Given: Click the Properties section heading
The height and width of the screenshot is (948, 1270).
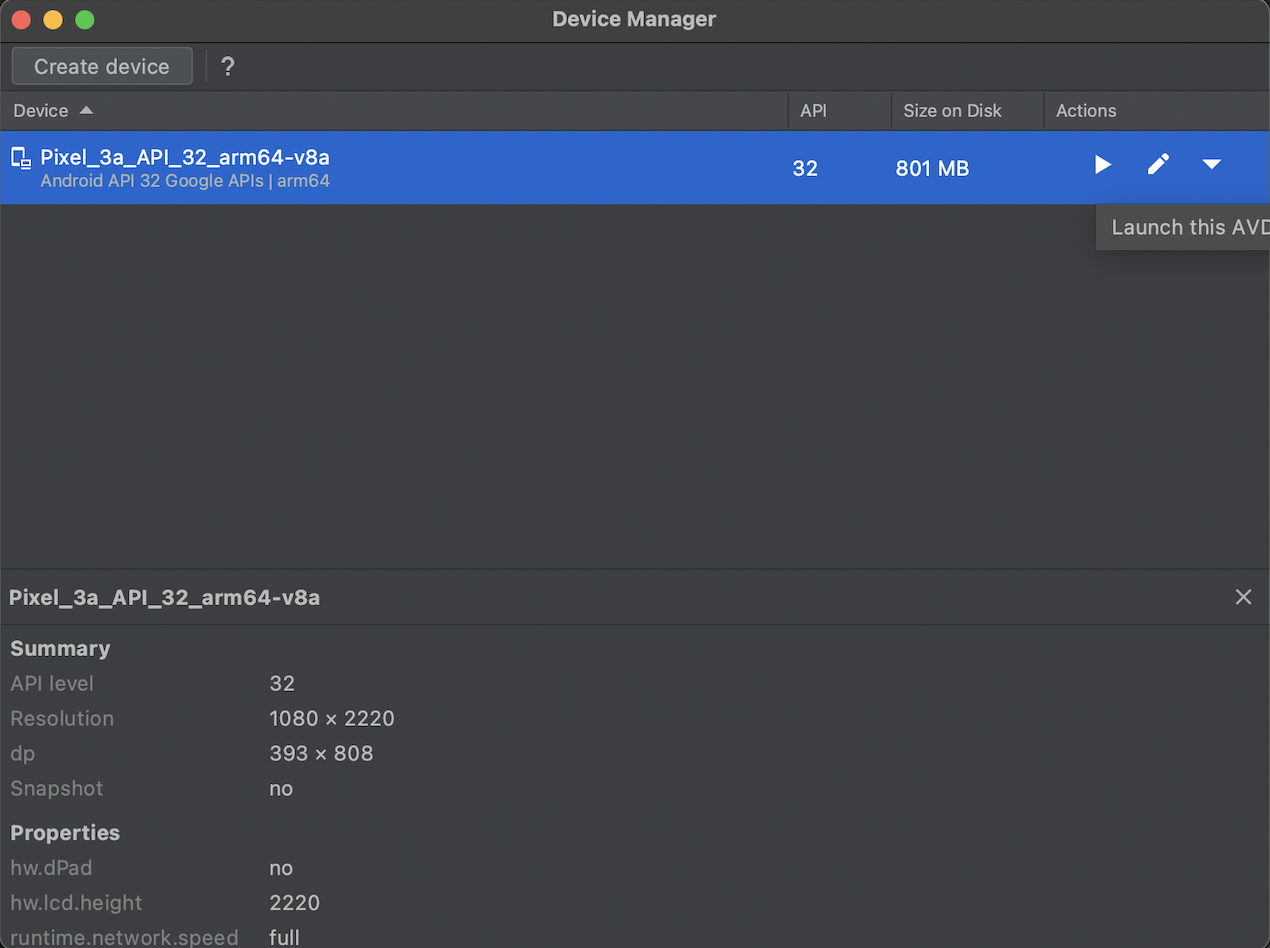Looking at the screenshot, I should [x=65, y=833].
